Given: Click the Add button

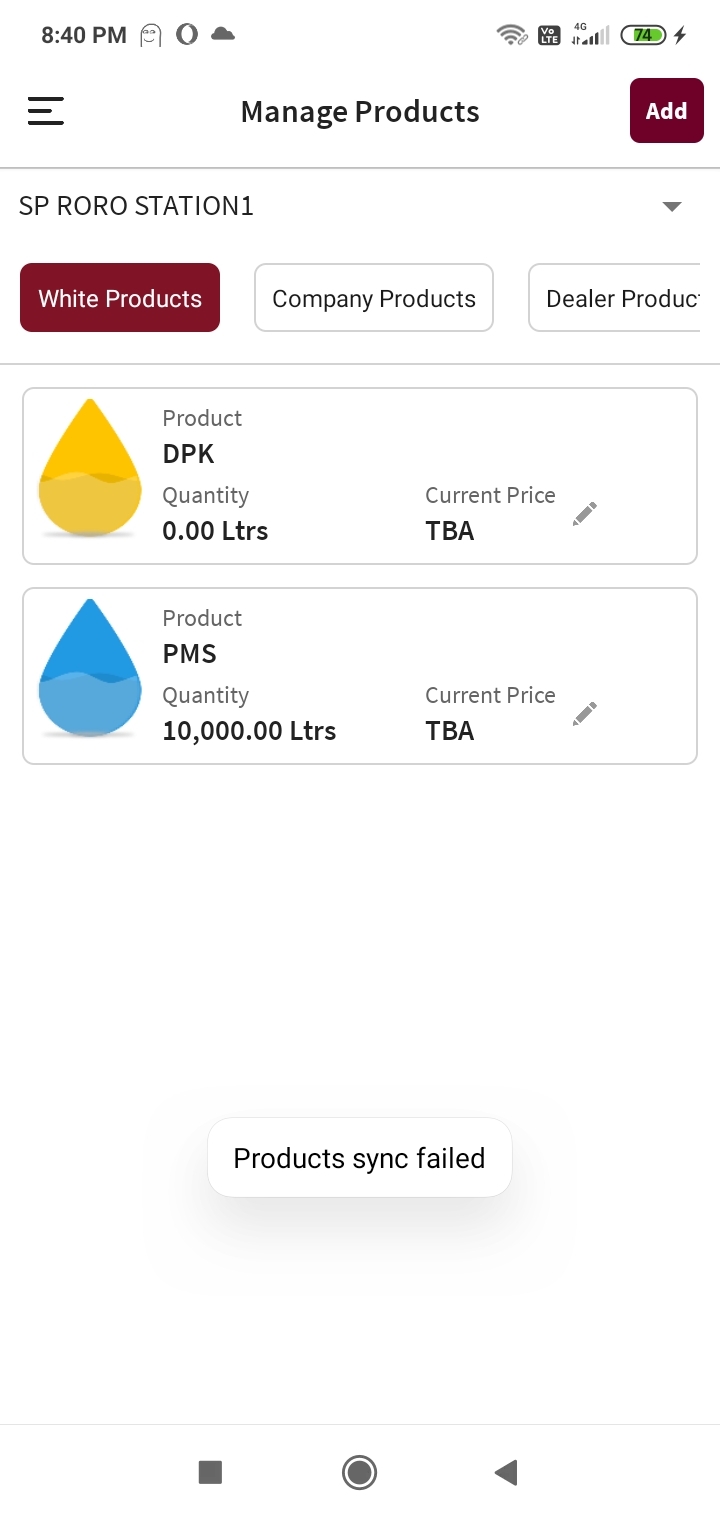Looking at the screenshot, I should click(x=667, y=111).
